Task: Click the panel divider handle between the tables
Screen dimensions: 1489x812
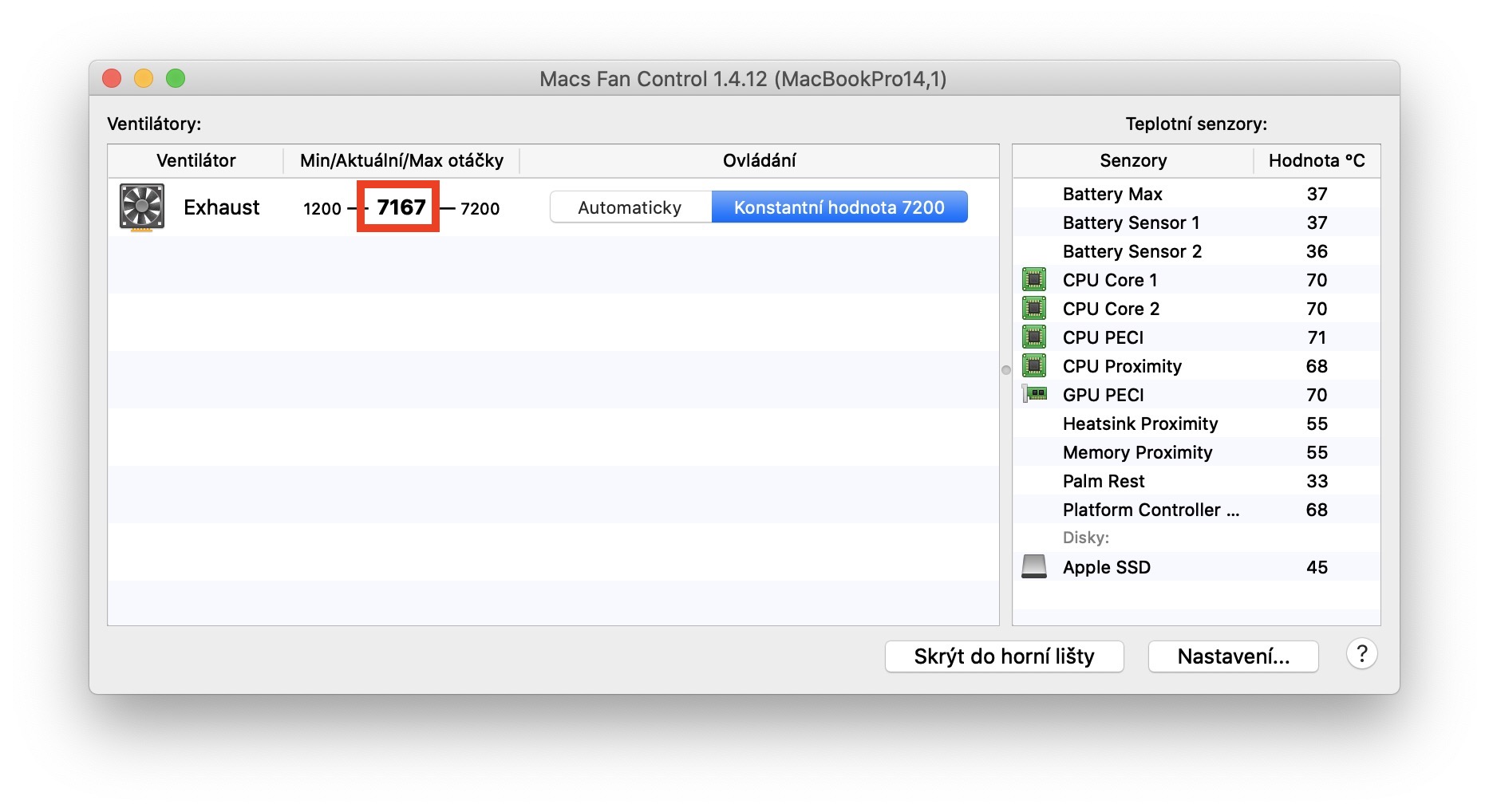Action: pos(1006,370)
